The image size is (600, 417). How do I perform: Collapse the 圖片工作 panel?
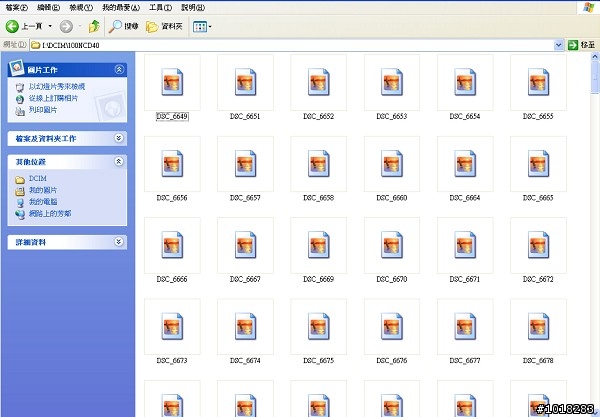click(119, 69)
